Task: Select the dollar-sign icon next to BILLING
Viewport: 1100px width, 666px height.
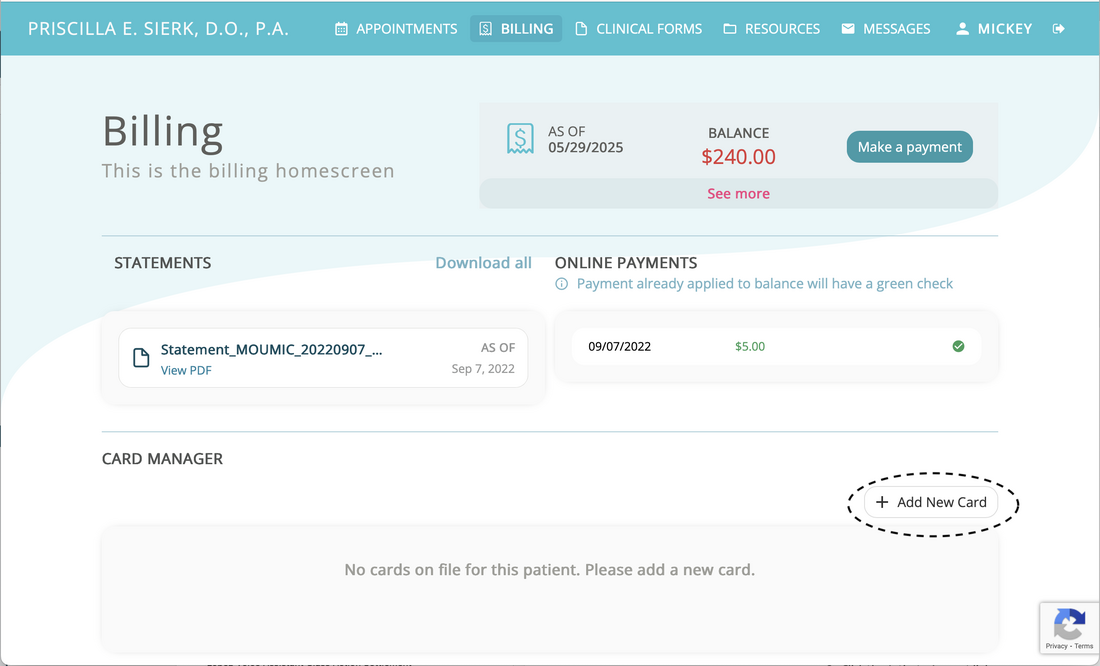Action: (x=485, y=29)
